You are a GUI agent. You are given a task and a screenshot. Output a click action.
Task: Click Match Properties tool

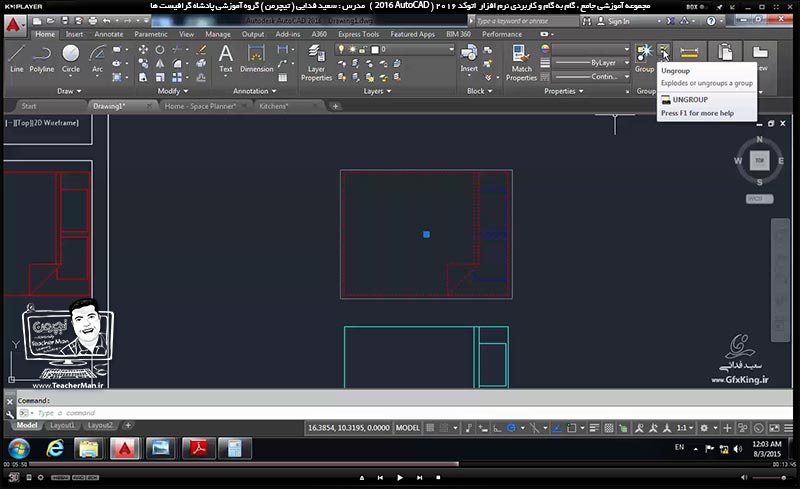coord(521,62)
